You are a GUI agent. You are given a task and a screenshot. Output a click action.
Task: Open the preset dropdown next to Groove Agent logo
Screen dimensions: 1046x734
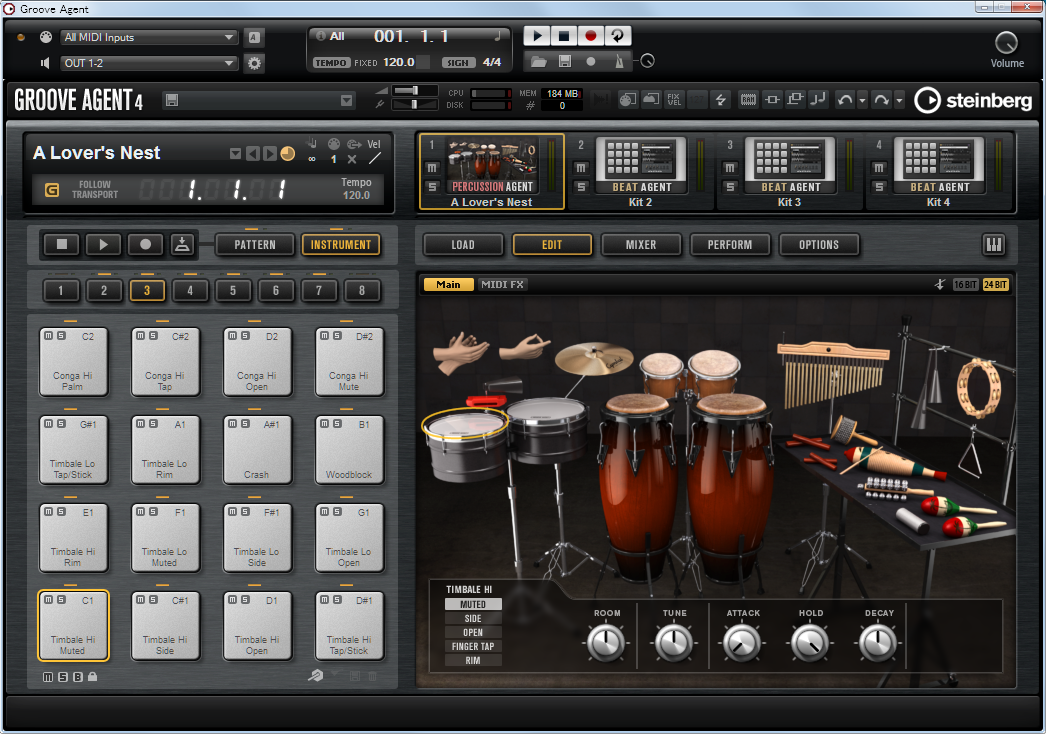[346, 100]
